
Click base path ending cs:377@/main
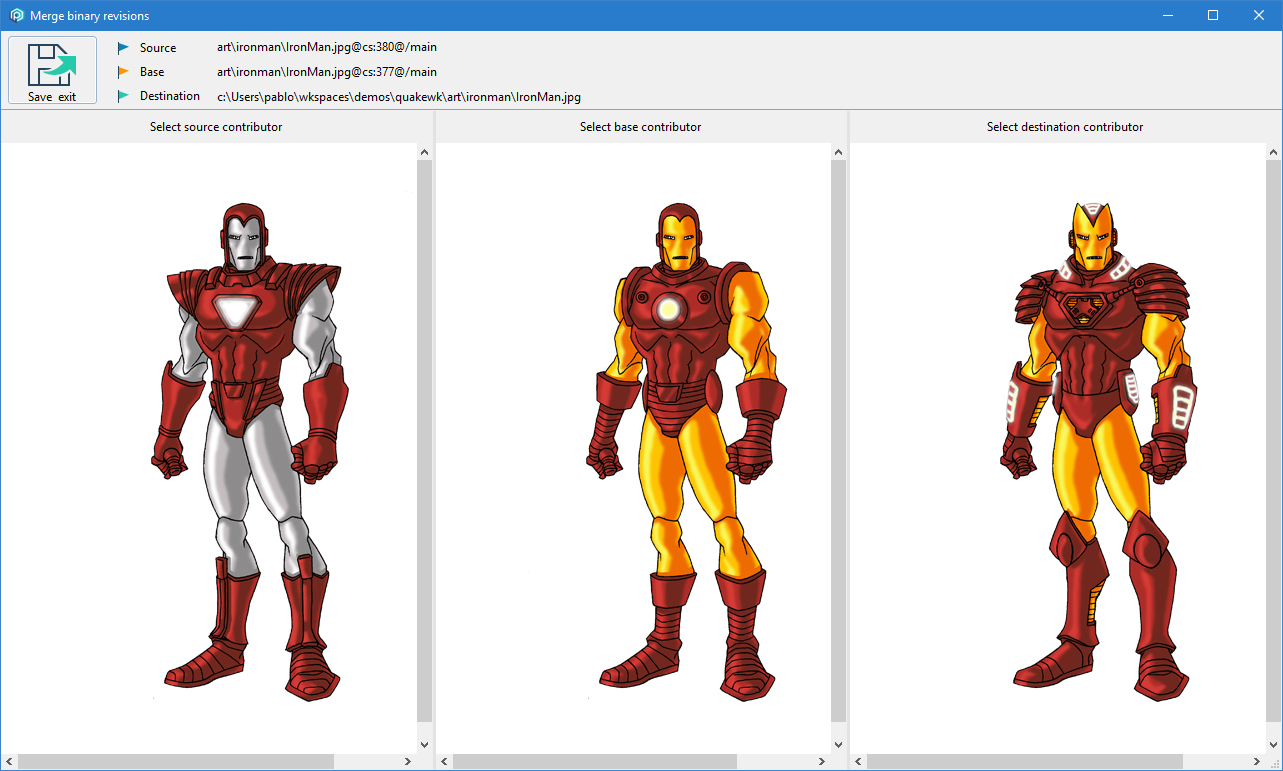click(327, 72)
